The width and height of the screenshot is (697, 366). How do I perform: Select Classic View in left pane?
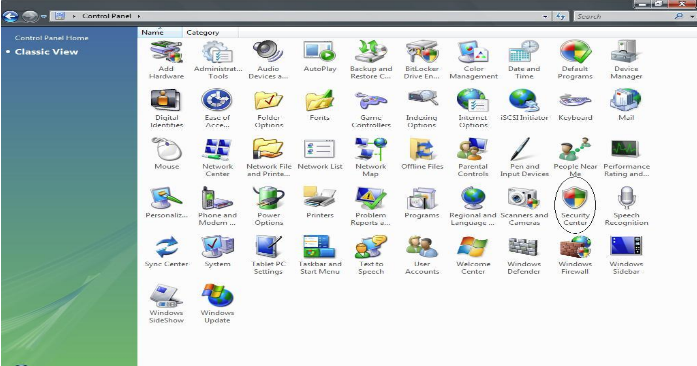46,52
